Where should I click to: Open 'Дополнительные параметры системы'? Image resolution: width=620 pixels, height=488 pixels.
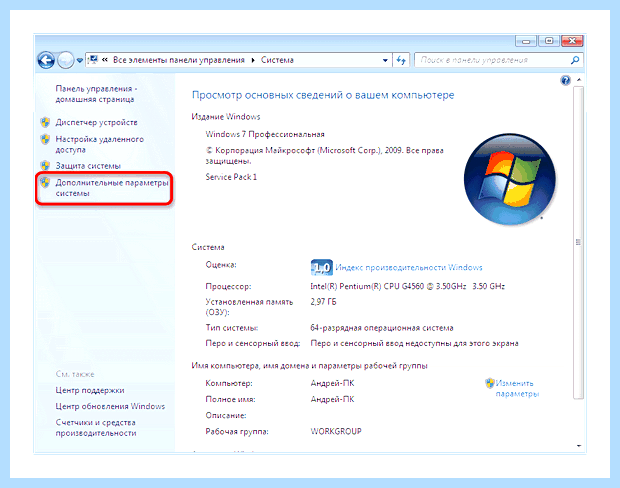click(112, 188)
